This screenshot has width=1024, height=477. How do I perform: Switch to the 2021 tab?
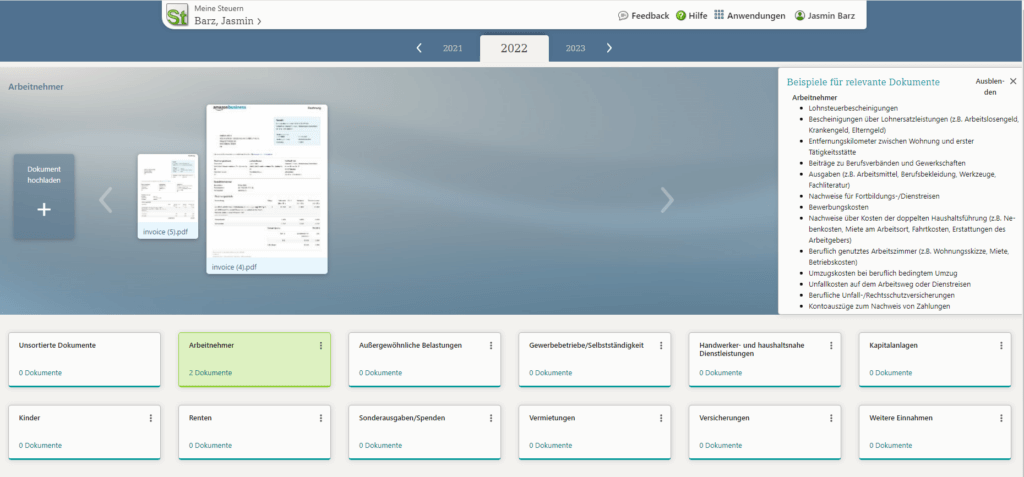[x=452, y=48]
